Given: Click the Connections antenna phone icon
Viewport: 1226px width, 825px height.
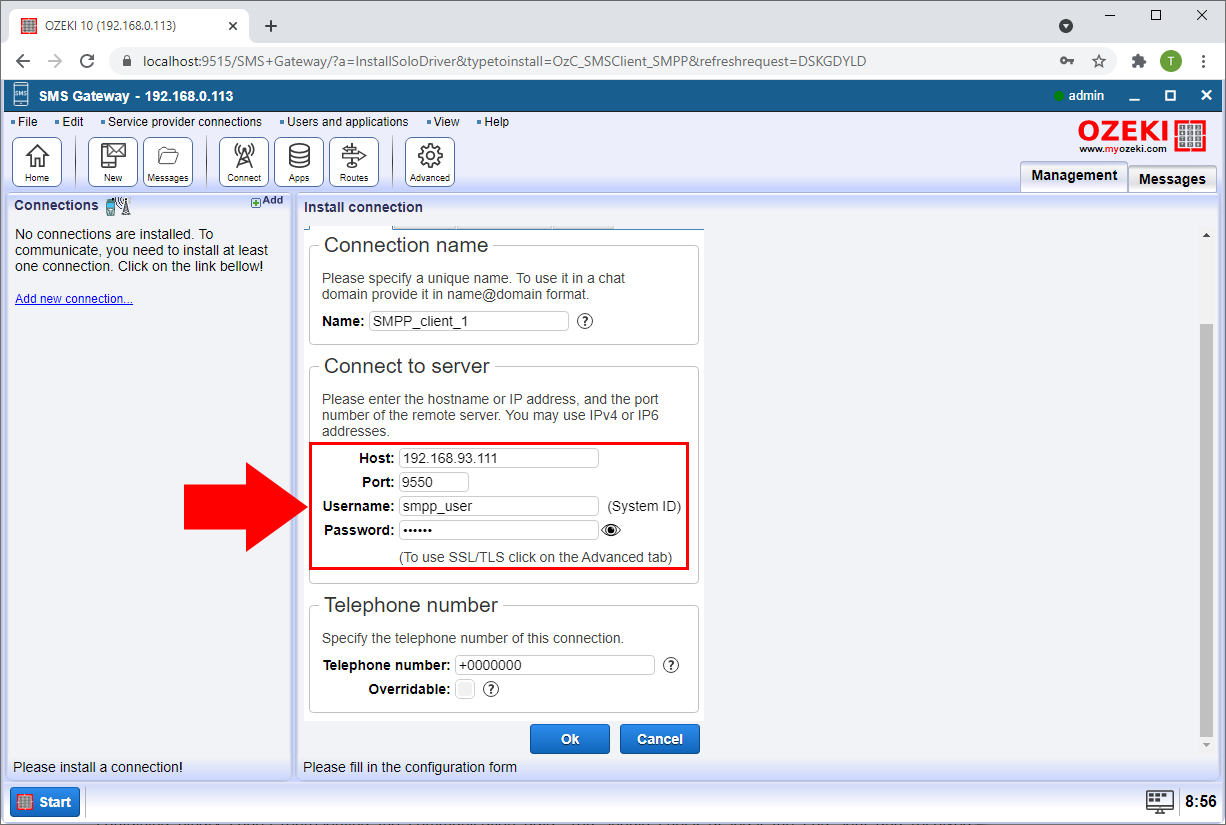Looking at the screenshot, I should click(118, 206).
